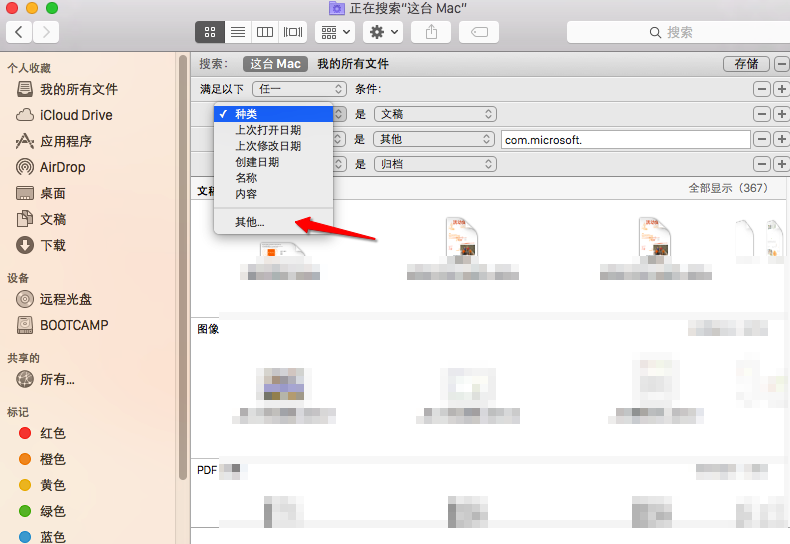Click the 存储 save search button

[746, 64]
